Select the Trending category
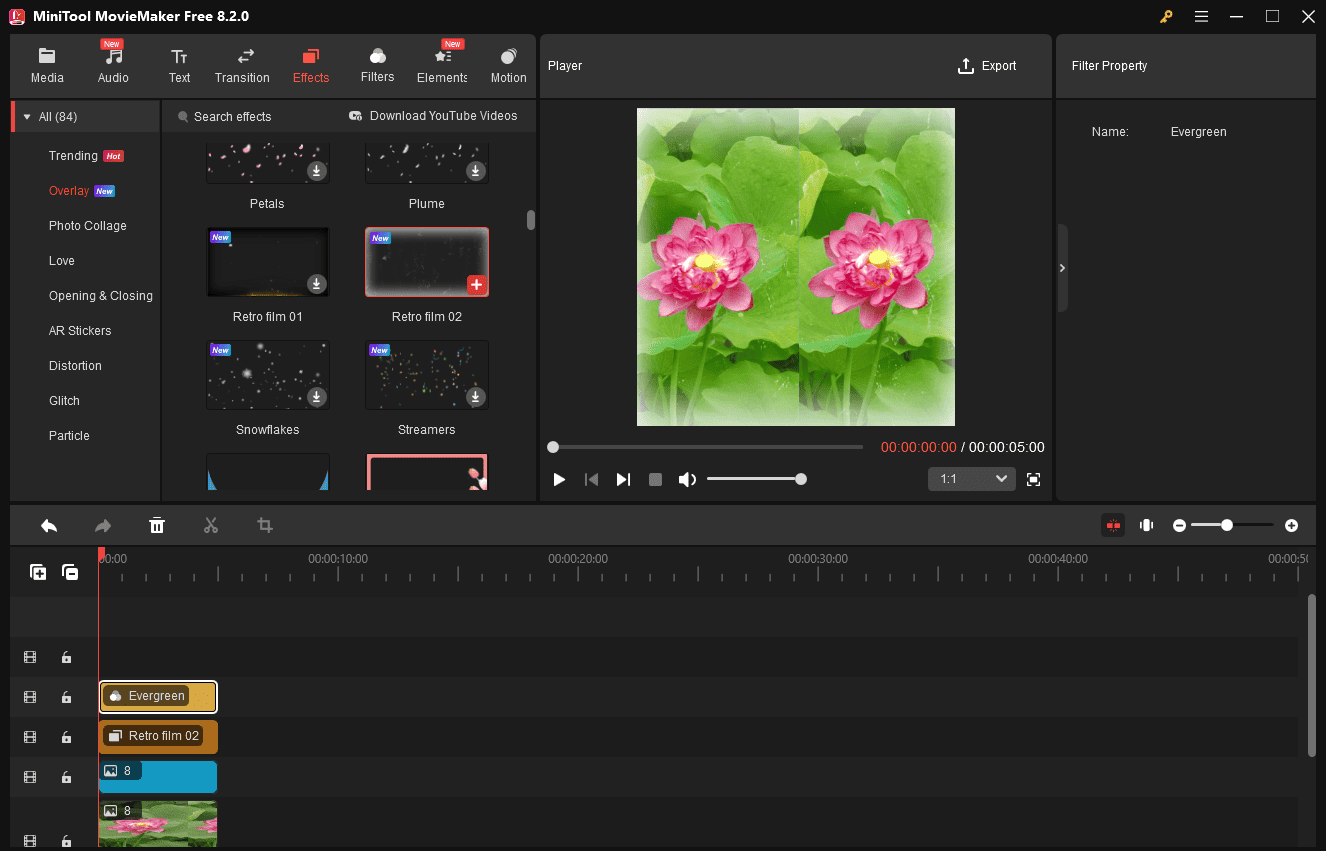Screen dimensions: 1326x851 click(73, 156)
